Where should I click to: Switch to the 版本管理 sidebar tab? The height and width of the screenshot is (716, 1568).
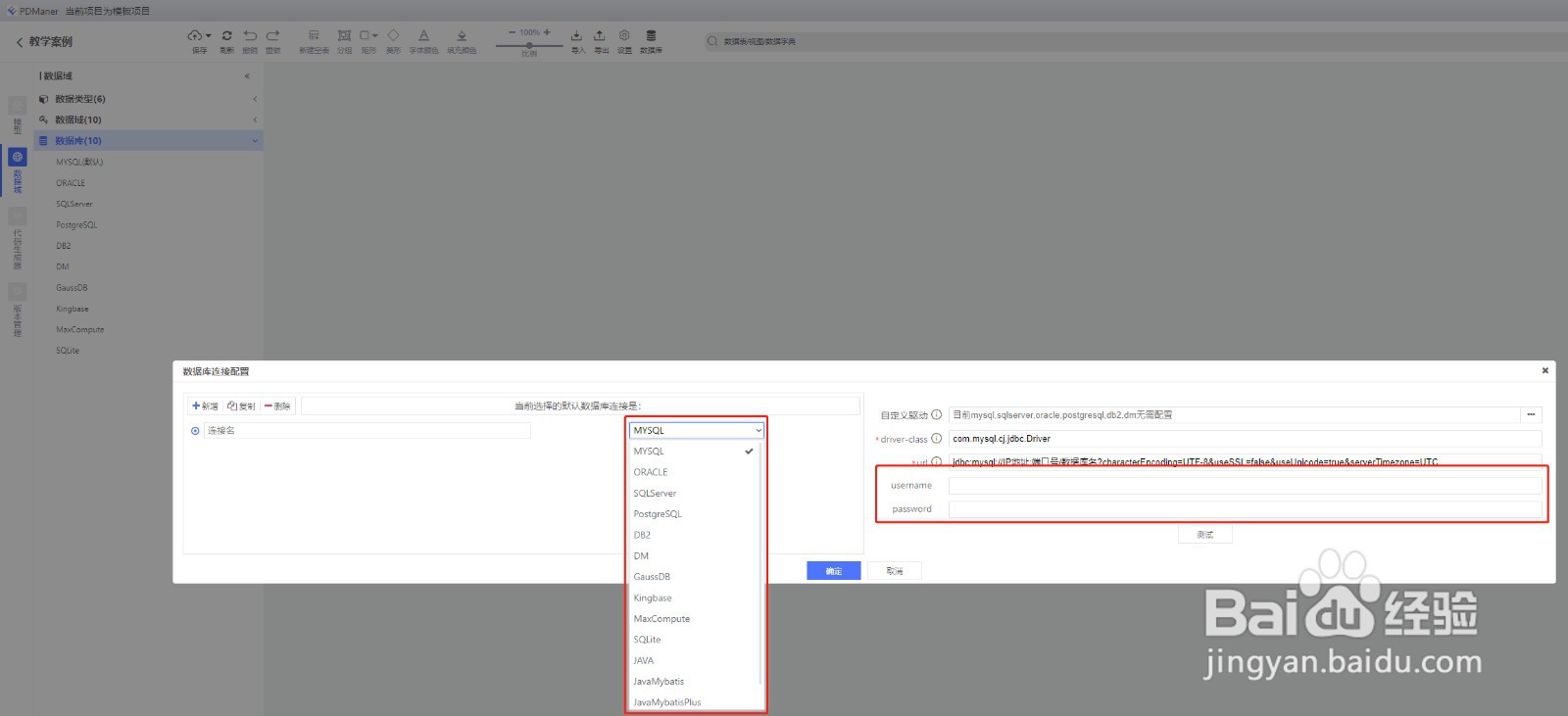(17, 310)
